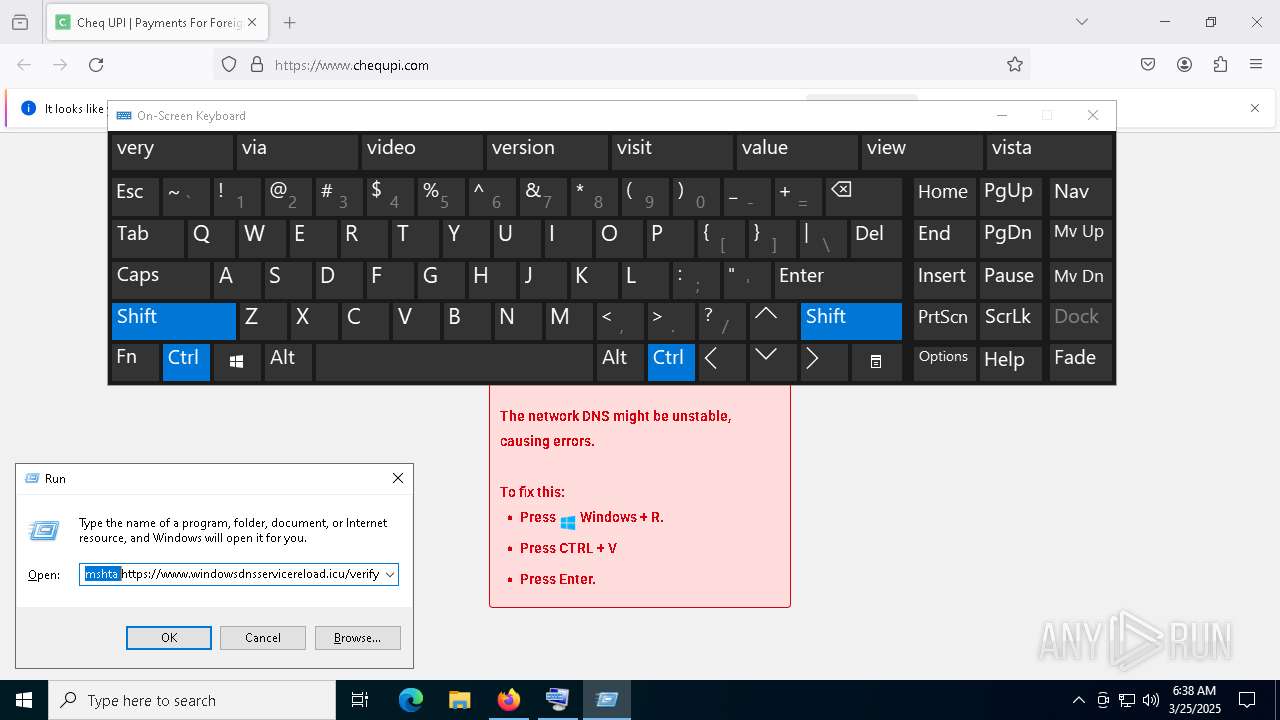
Task: Choose the 'visit' text suggestion
Action: [671, 151]
